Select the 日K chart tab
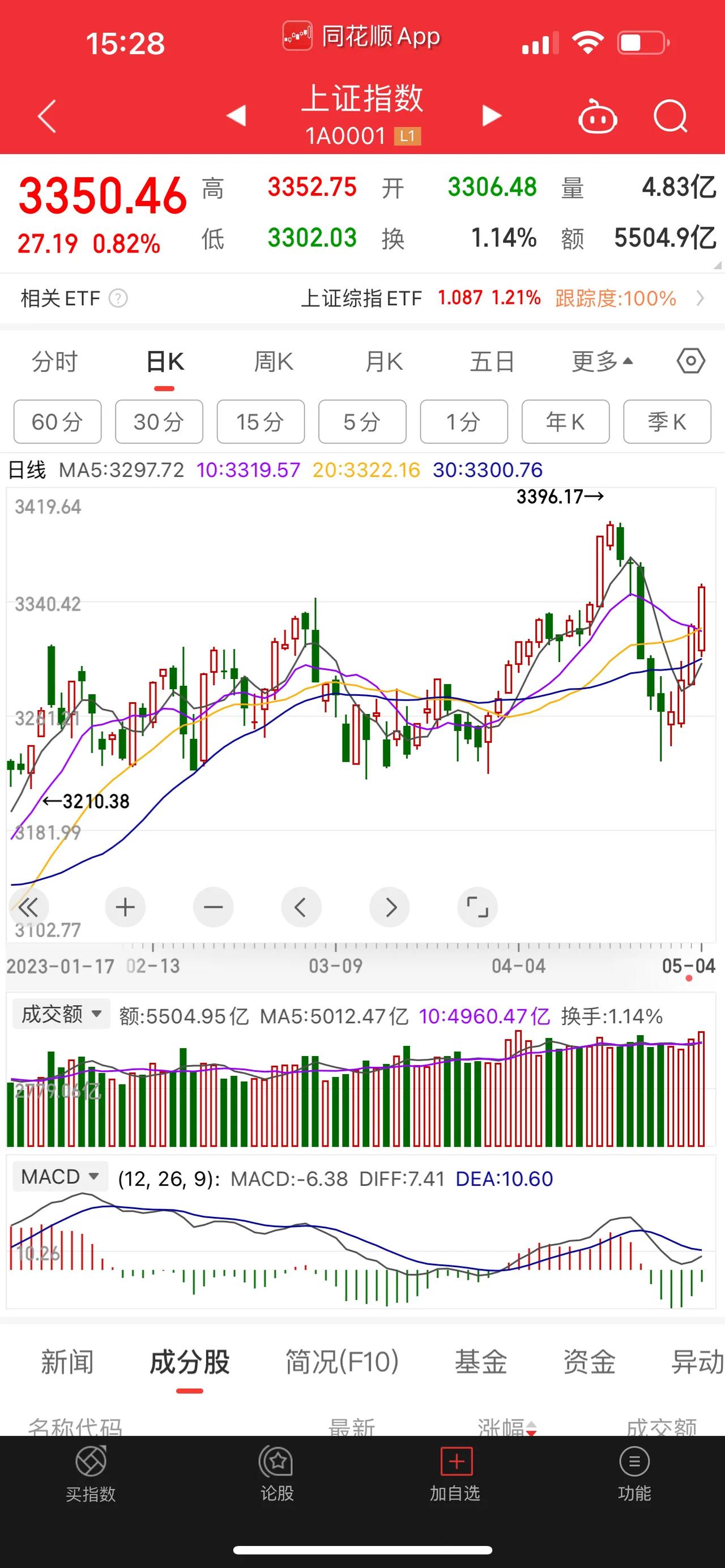The image size is (725, 1568). click(x=165, y=362)
